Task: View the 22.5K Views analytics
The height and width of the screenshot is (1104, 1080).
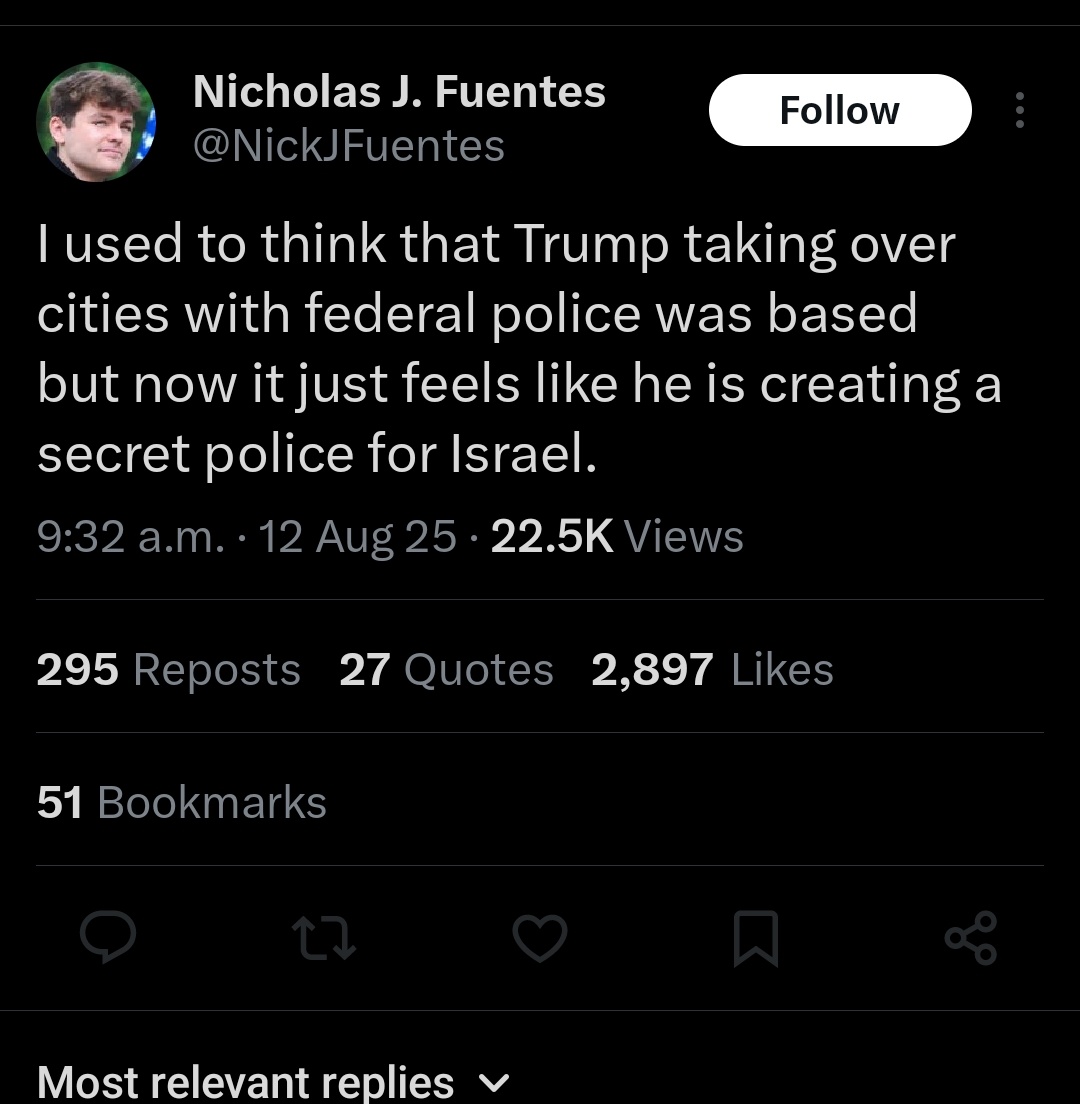Action: (x=617, y=536)
